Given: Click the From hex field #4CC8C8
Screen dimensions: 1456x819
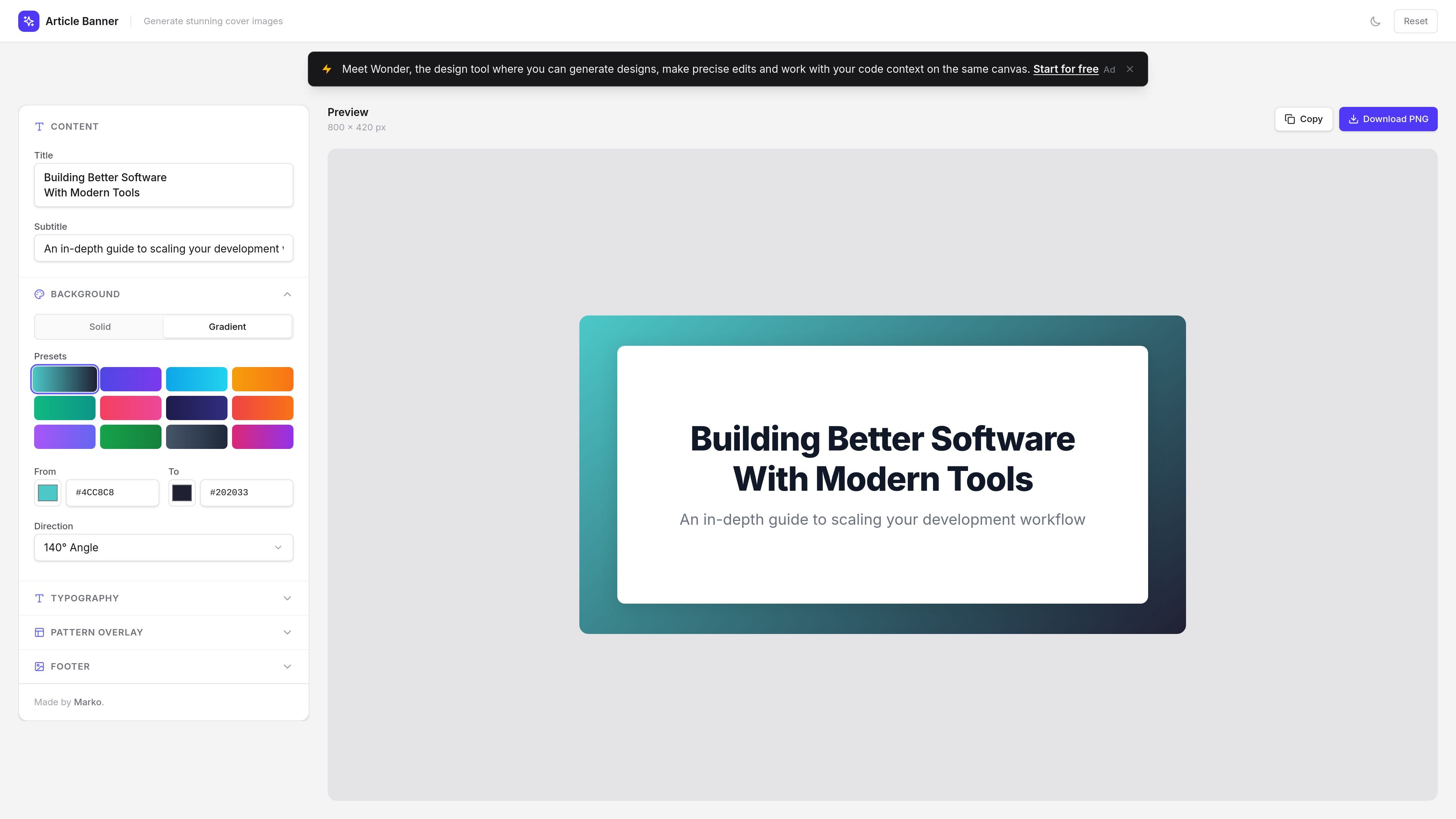Looking at the screenshot, I should (x=113, y=493).
